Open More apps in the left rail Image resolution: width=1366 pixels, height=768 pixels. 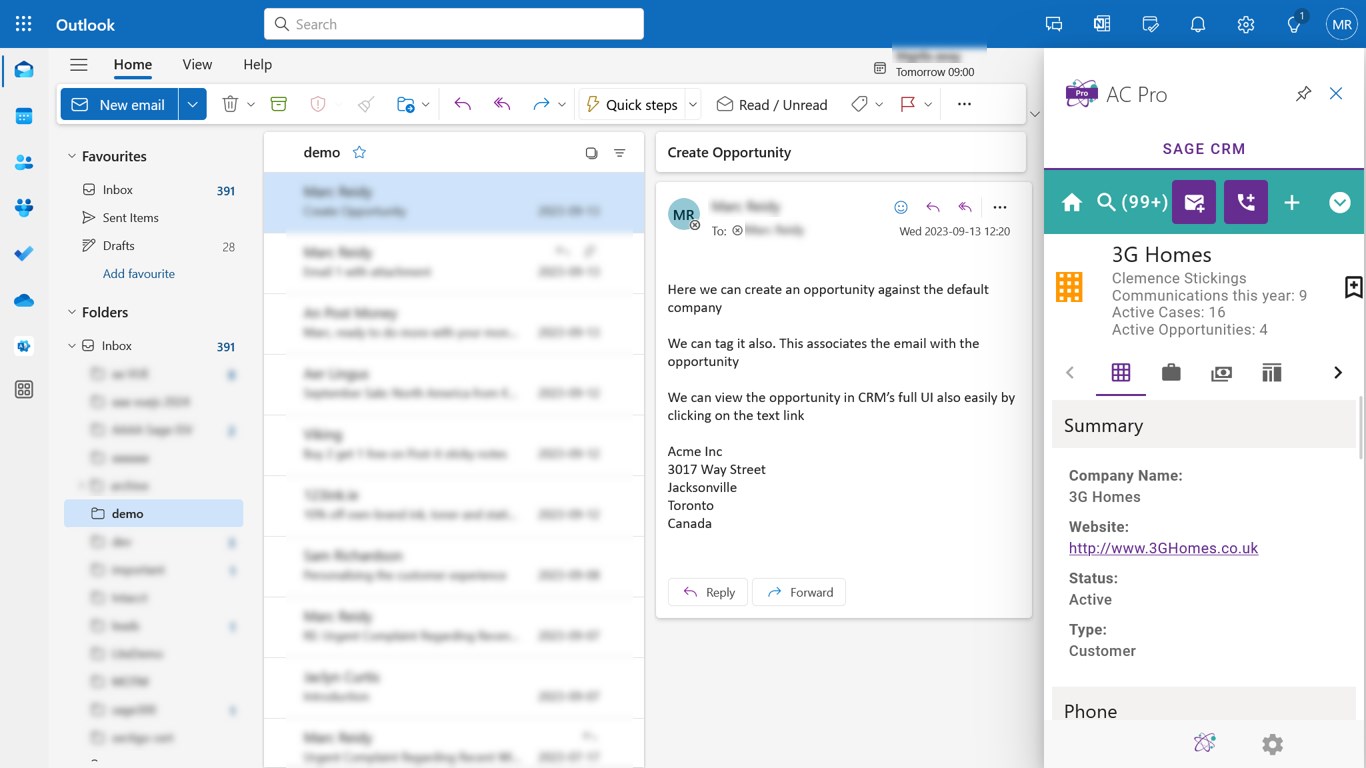[24, 390]
